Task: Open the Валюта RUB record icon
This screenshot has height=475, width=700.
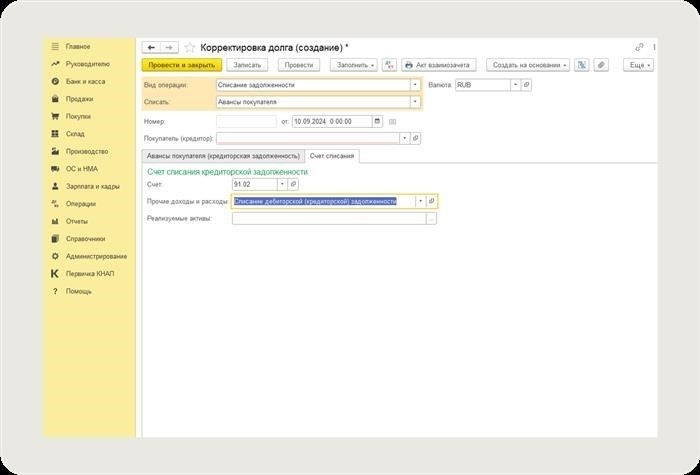Action: point(526,84)
